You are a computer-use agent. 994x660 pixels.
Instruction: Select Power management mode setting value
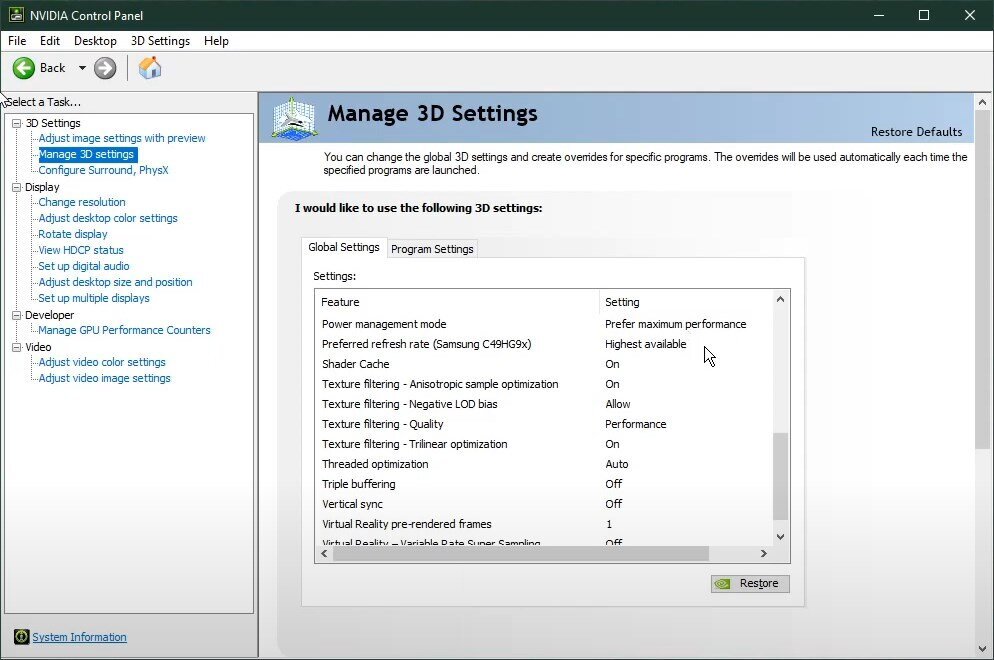click(x=675, y=324)
